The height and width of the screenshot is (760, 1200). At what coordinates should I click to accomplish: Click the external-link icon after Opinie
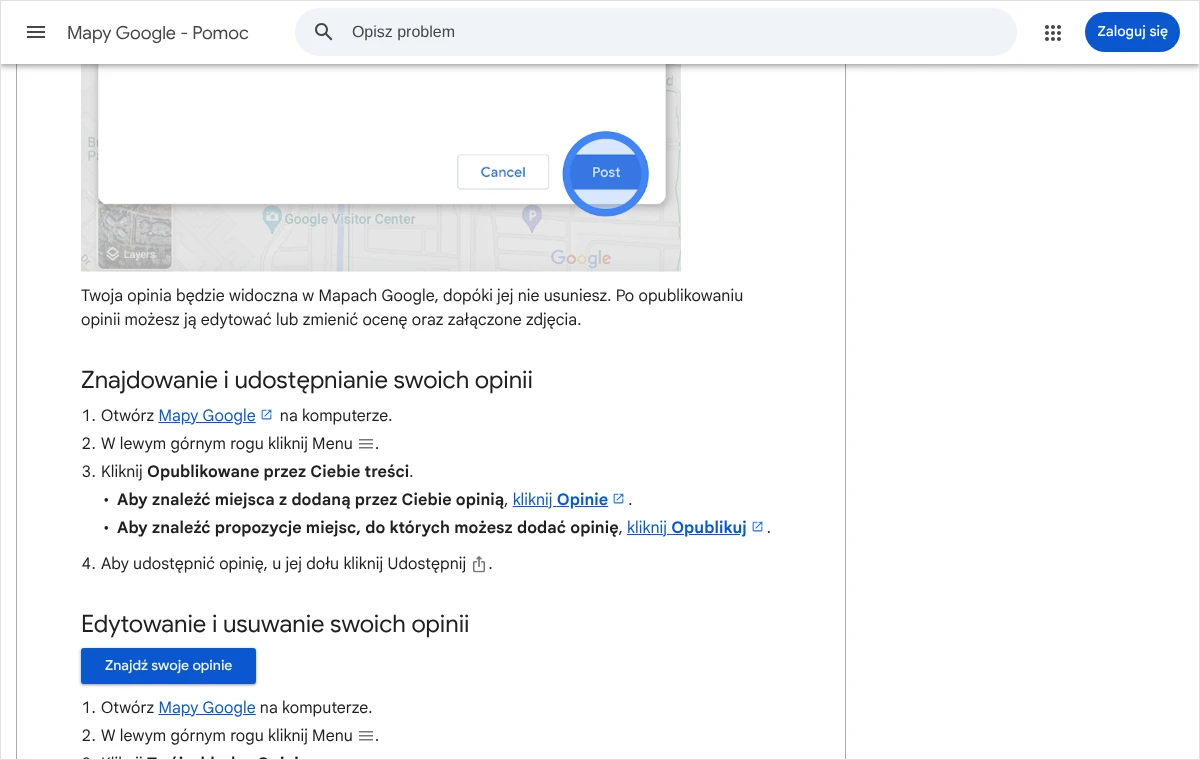click(x=619, y=499)
